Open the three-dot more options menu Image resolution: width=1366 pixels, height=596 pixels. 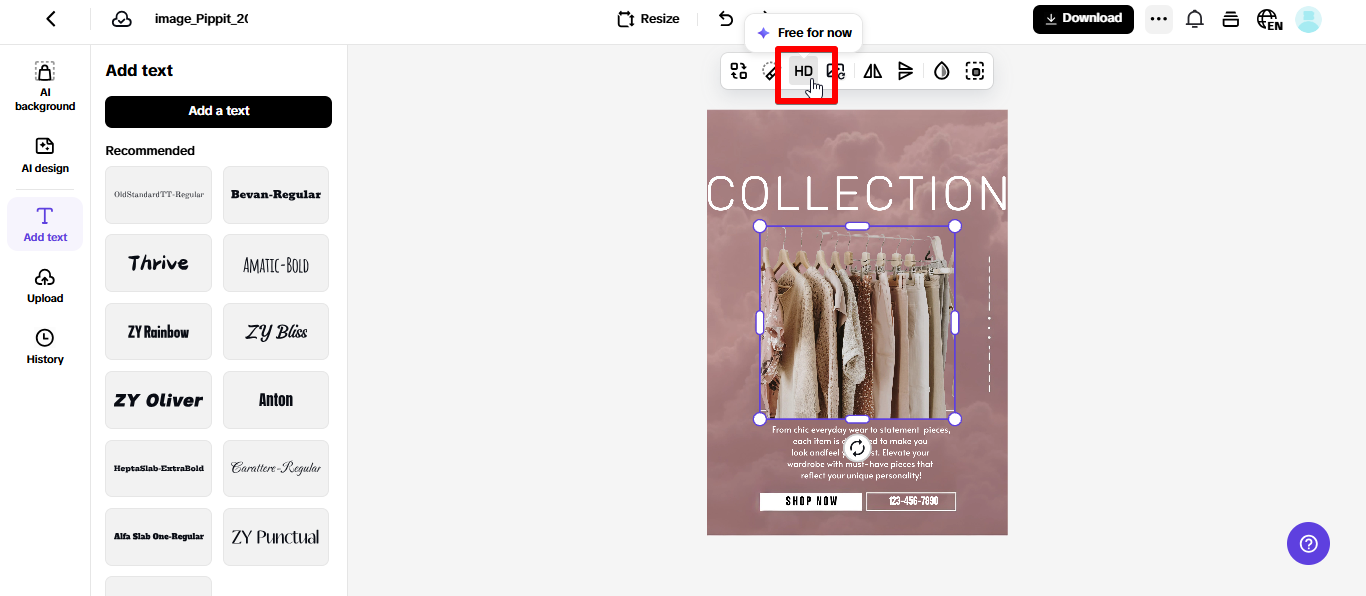tap(1159, 19)
